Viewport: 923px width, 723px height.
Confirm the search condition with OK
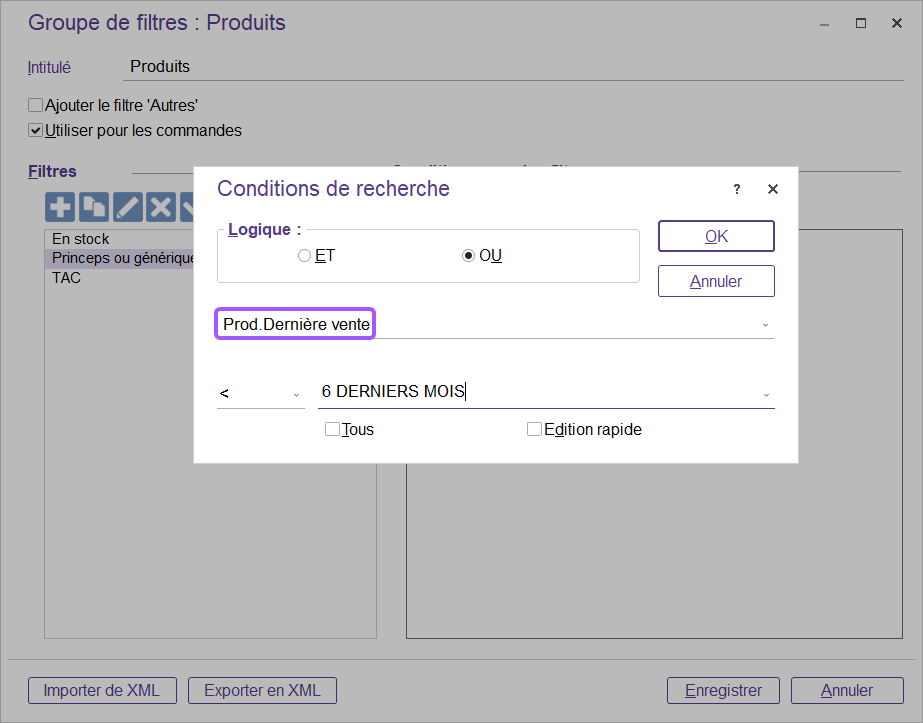tap(716, 236)
